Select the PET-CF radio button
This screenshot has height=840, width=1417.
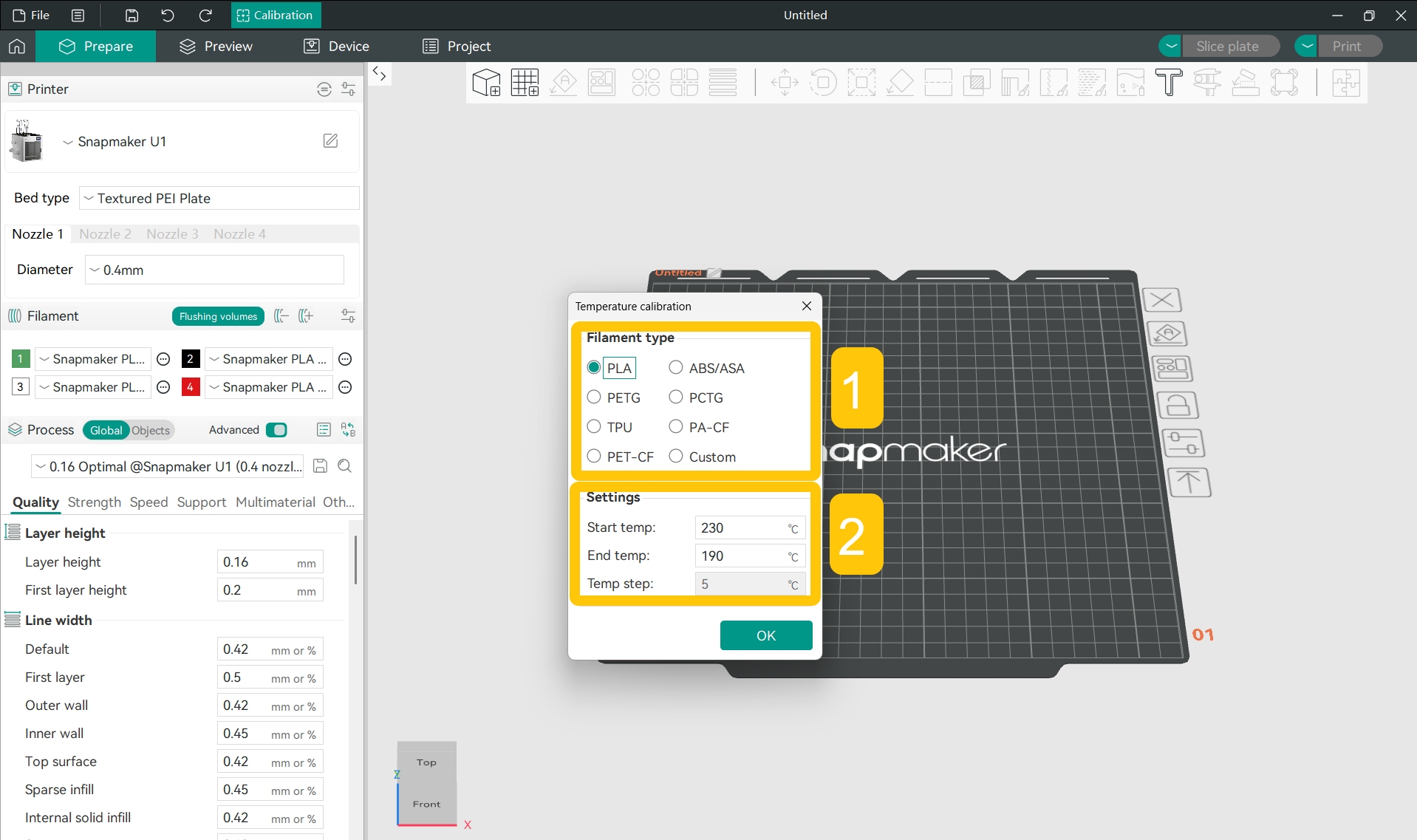594,457
